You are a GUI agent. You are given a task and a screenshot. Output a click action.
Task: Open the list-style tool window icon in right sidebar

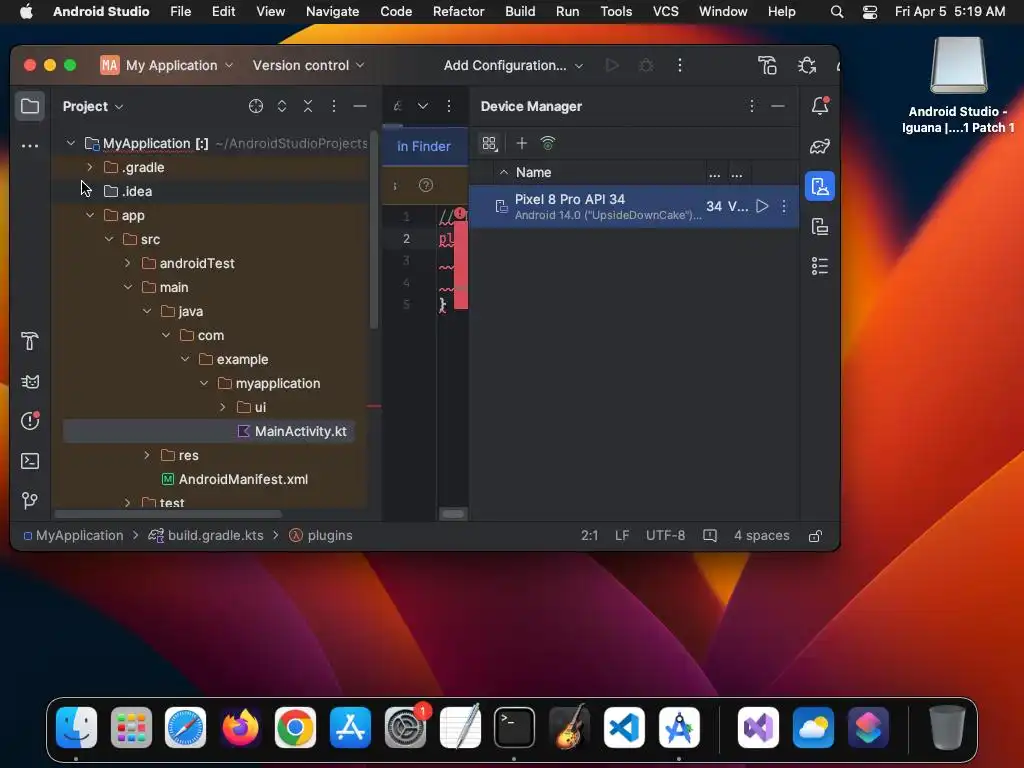[x=820, y=266]
